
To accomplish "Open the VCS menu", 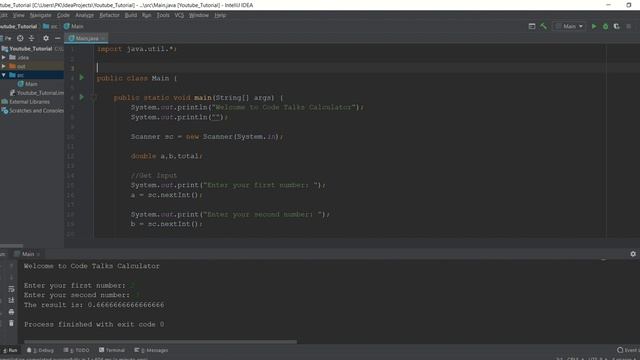I will pyautogui.click(x=179, y=15).
